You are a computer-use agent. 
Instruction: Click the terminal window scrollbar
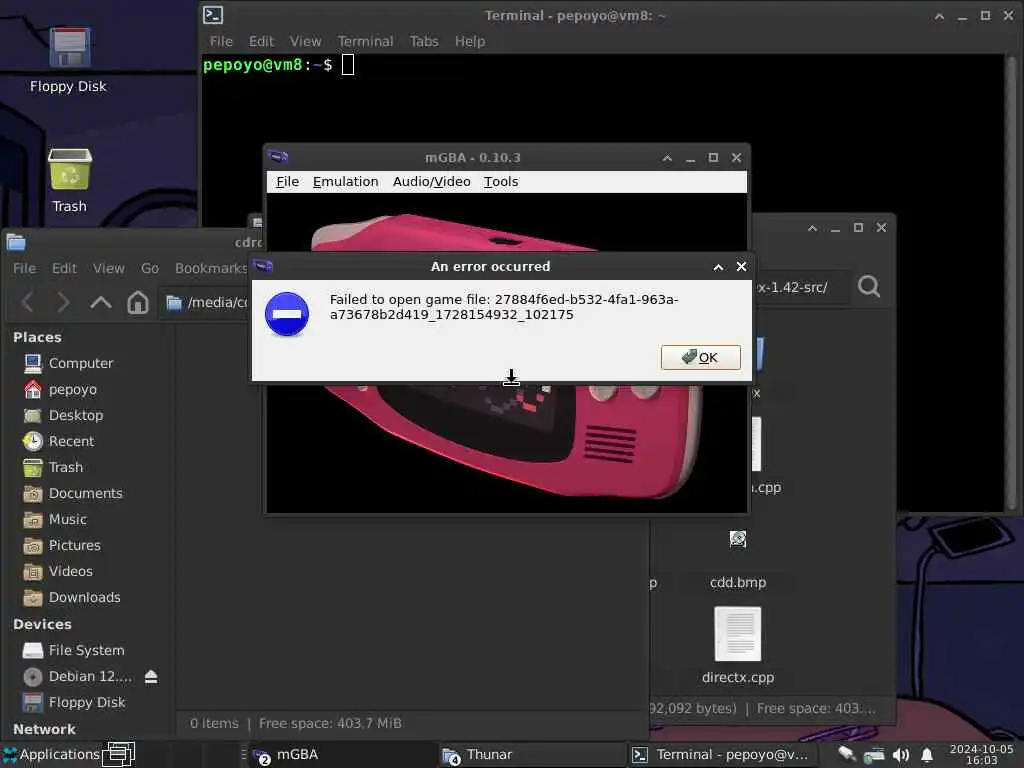click(1012, 282)
